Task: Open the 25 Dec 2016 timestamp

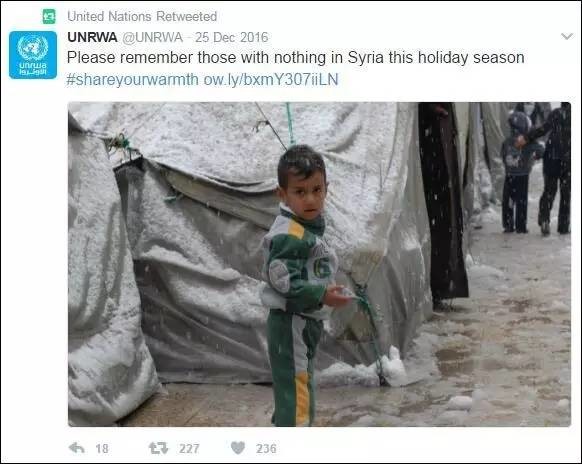Action: coord(232,37)
